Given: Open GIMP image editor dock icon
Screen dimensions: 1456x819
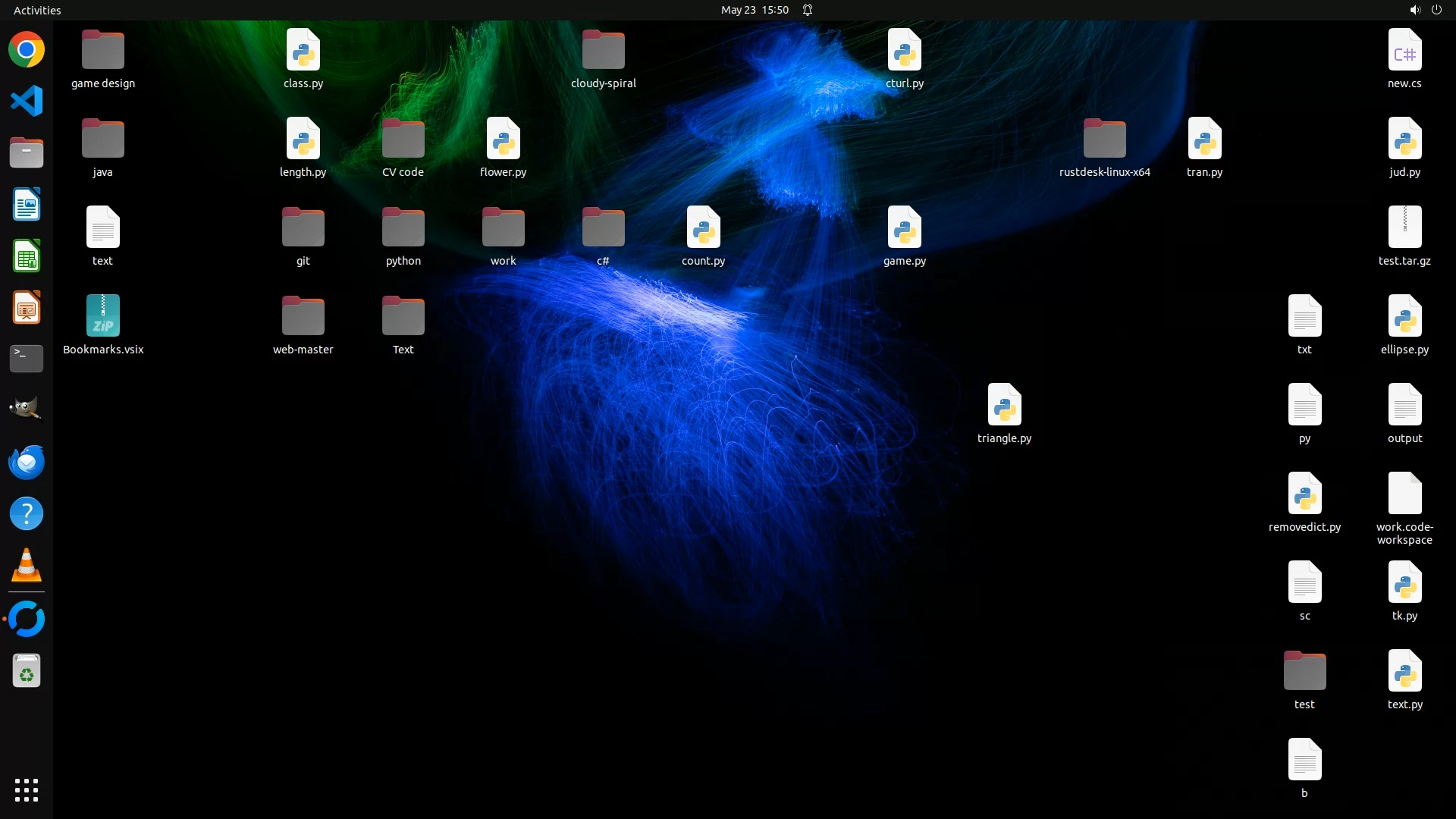Looking at the screenshot, I should point(27,410).
